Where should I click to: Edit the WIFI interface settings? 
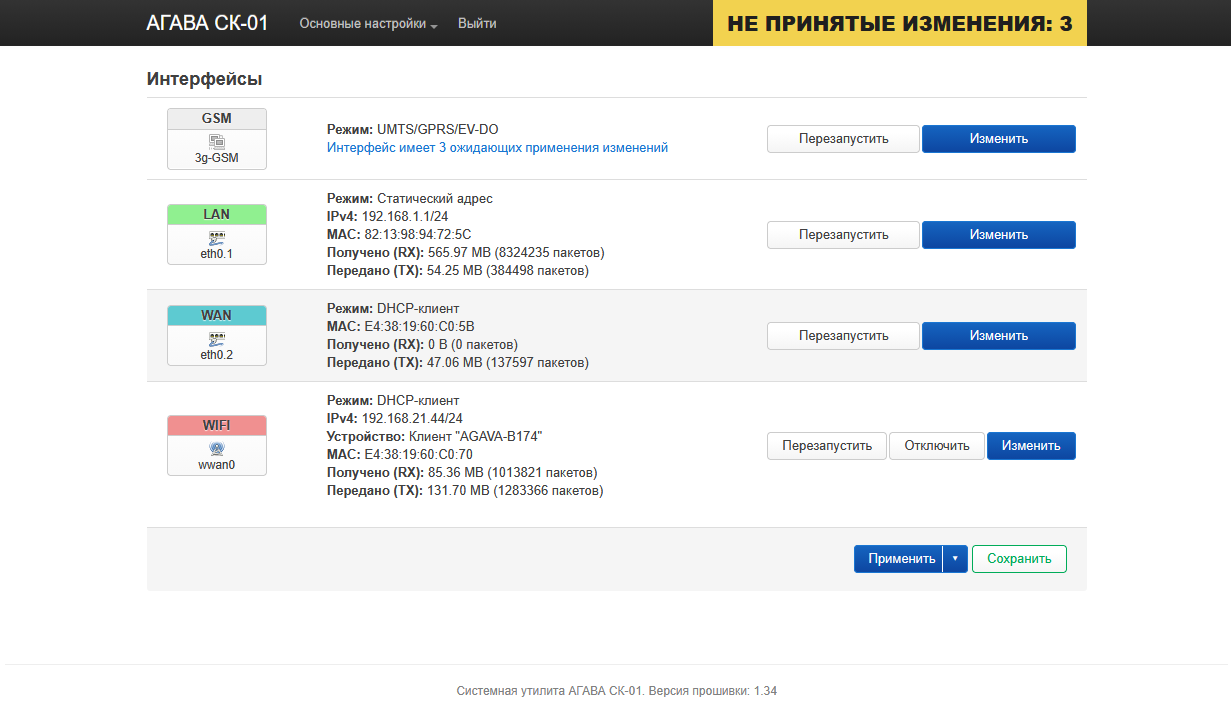point(1031,446)
